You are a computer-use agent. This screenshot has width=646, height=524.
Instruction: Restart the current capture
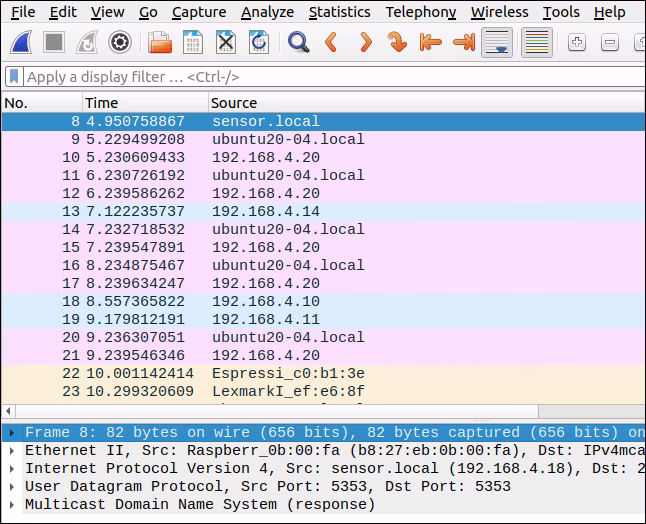(87, 42)
